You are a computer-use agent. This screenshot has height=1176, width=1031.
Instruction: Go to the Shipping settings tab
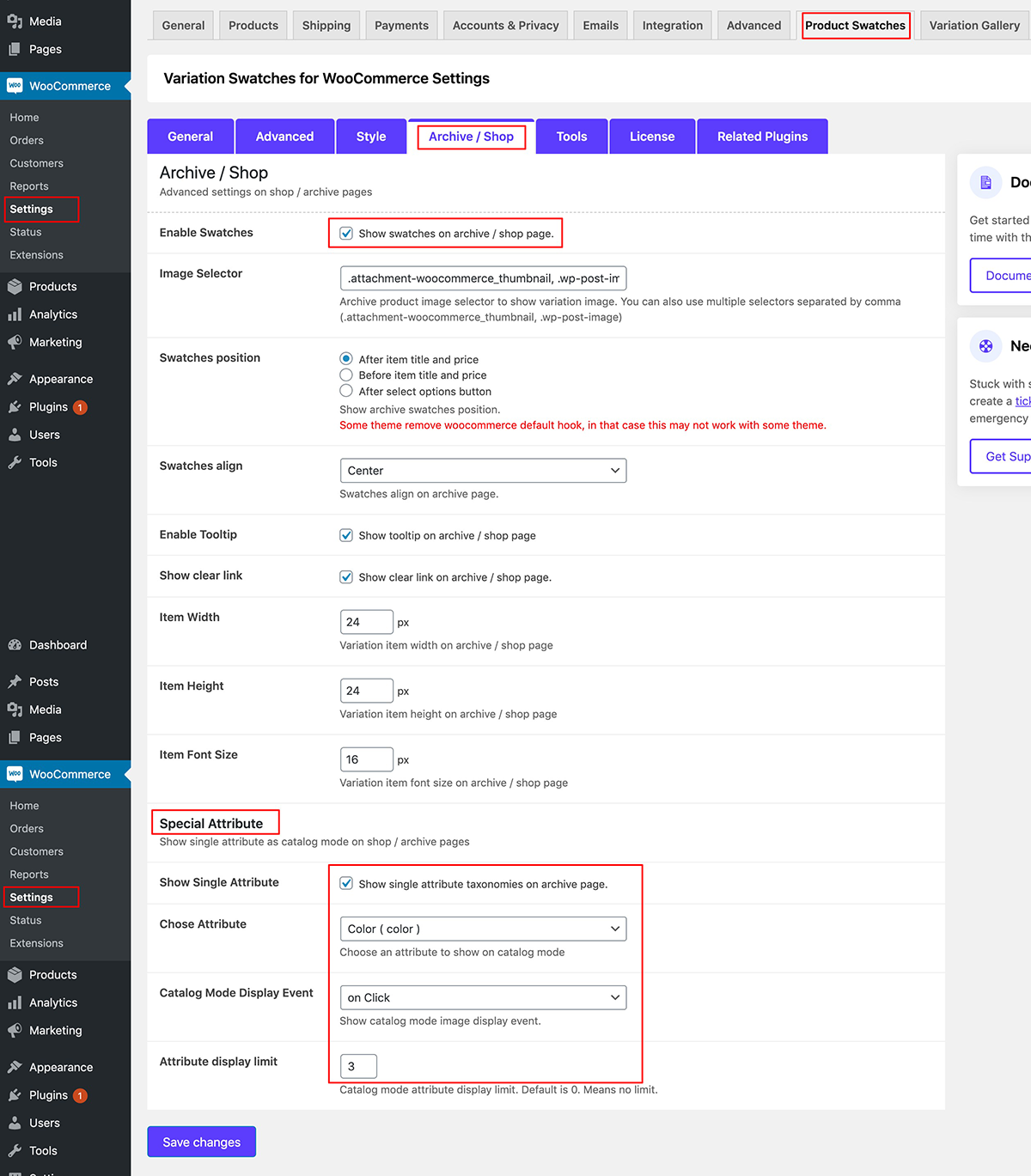tap(326, 25)
